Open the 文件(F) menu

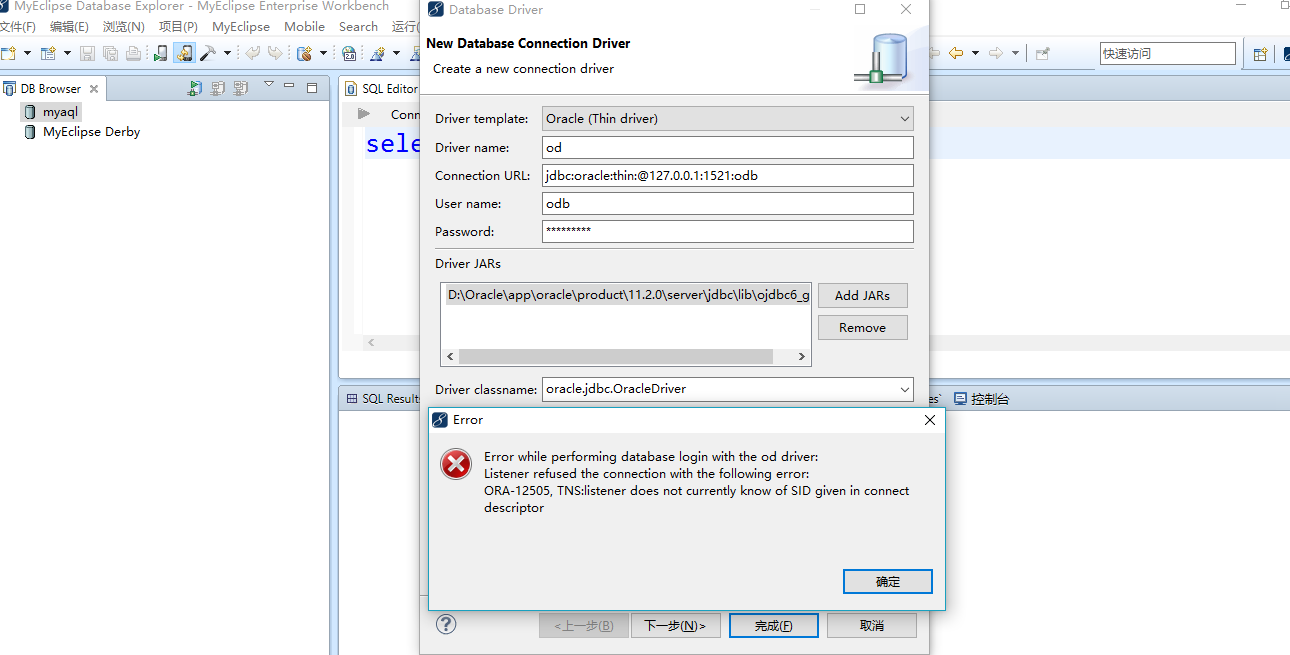(x=18, y=27)
